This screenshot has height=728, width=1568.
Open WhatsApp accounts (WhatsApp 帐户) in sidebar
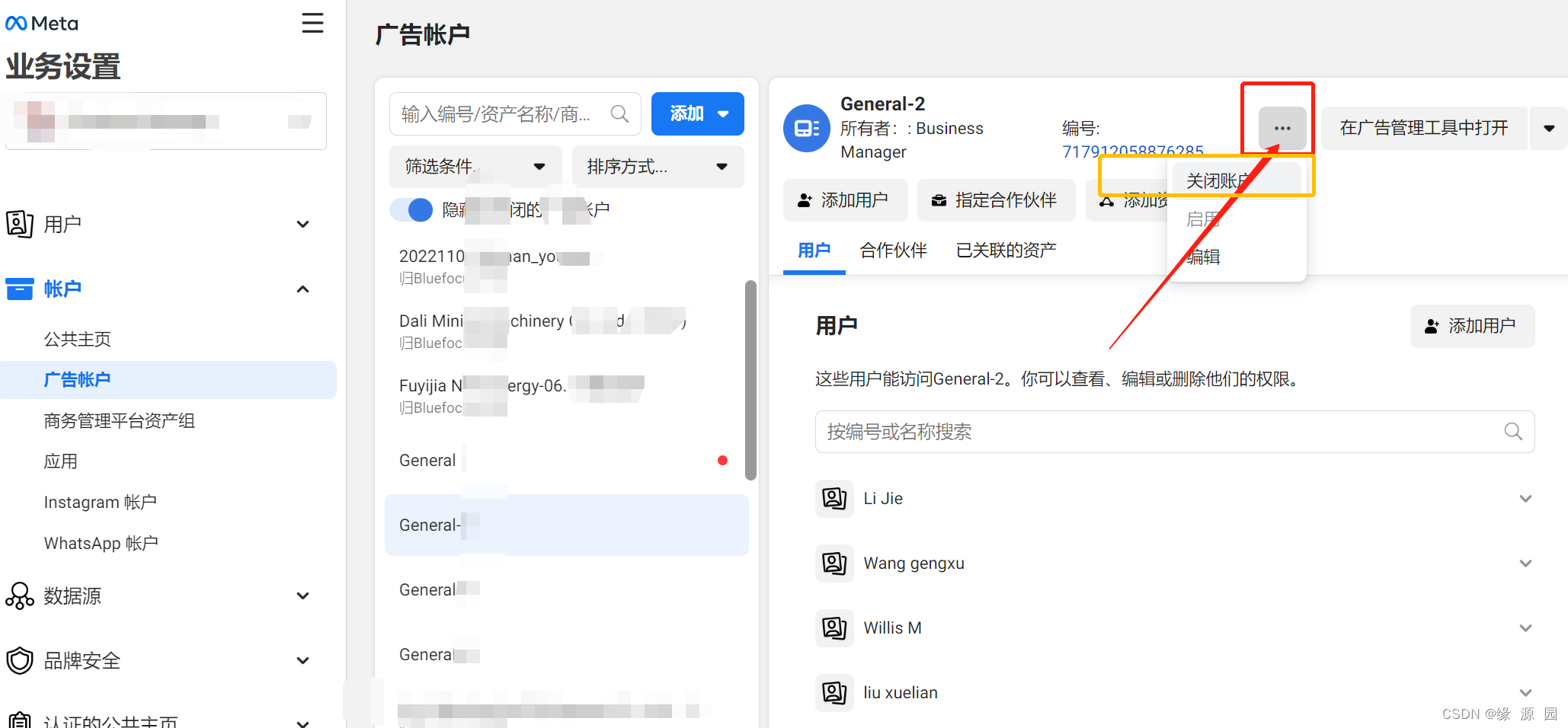(x=101, y=544)
